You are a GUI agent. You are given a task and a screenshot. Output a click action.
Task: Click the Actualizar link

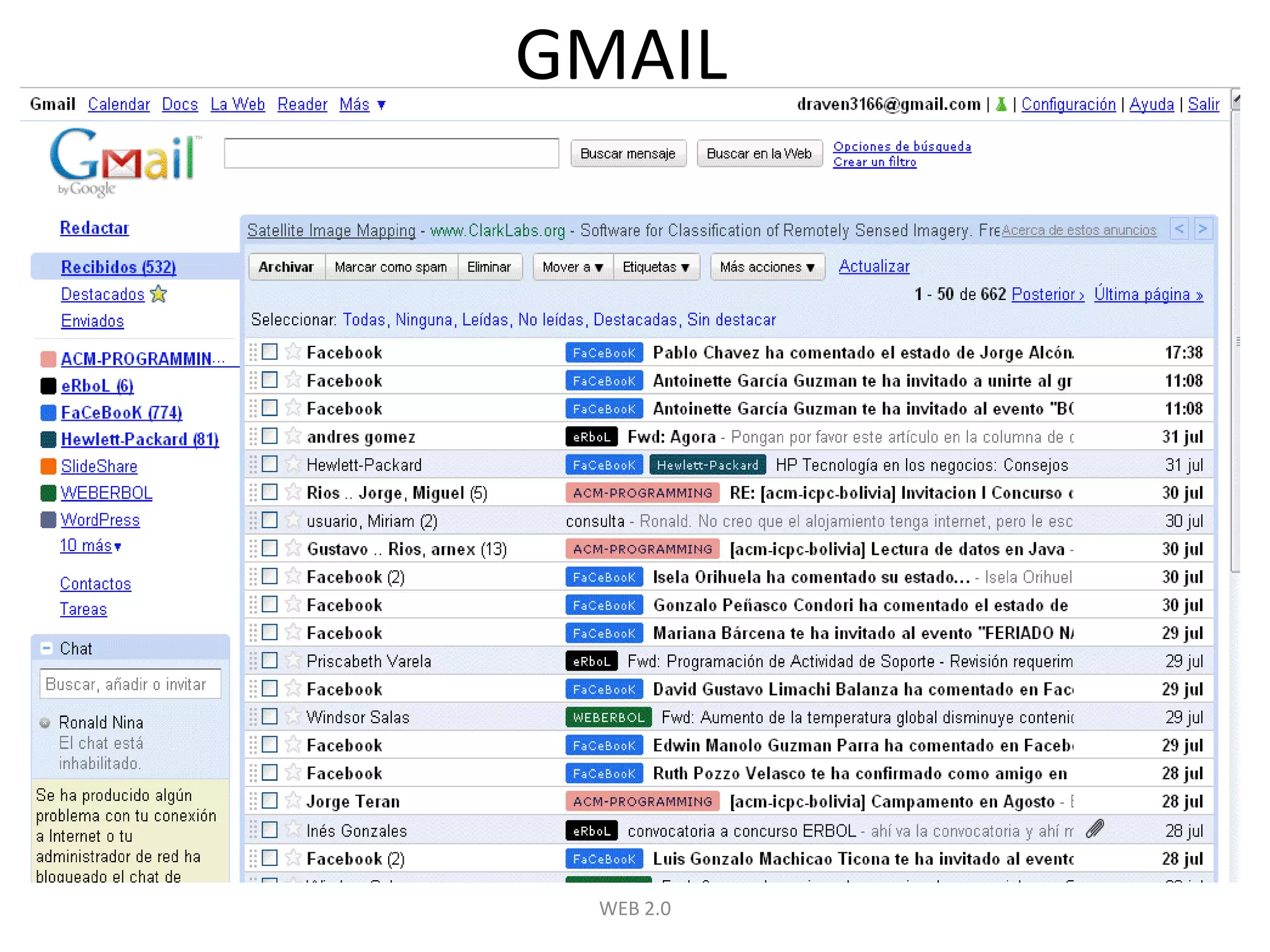click(x=874, y=267)
